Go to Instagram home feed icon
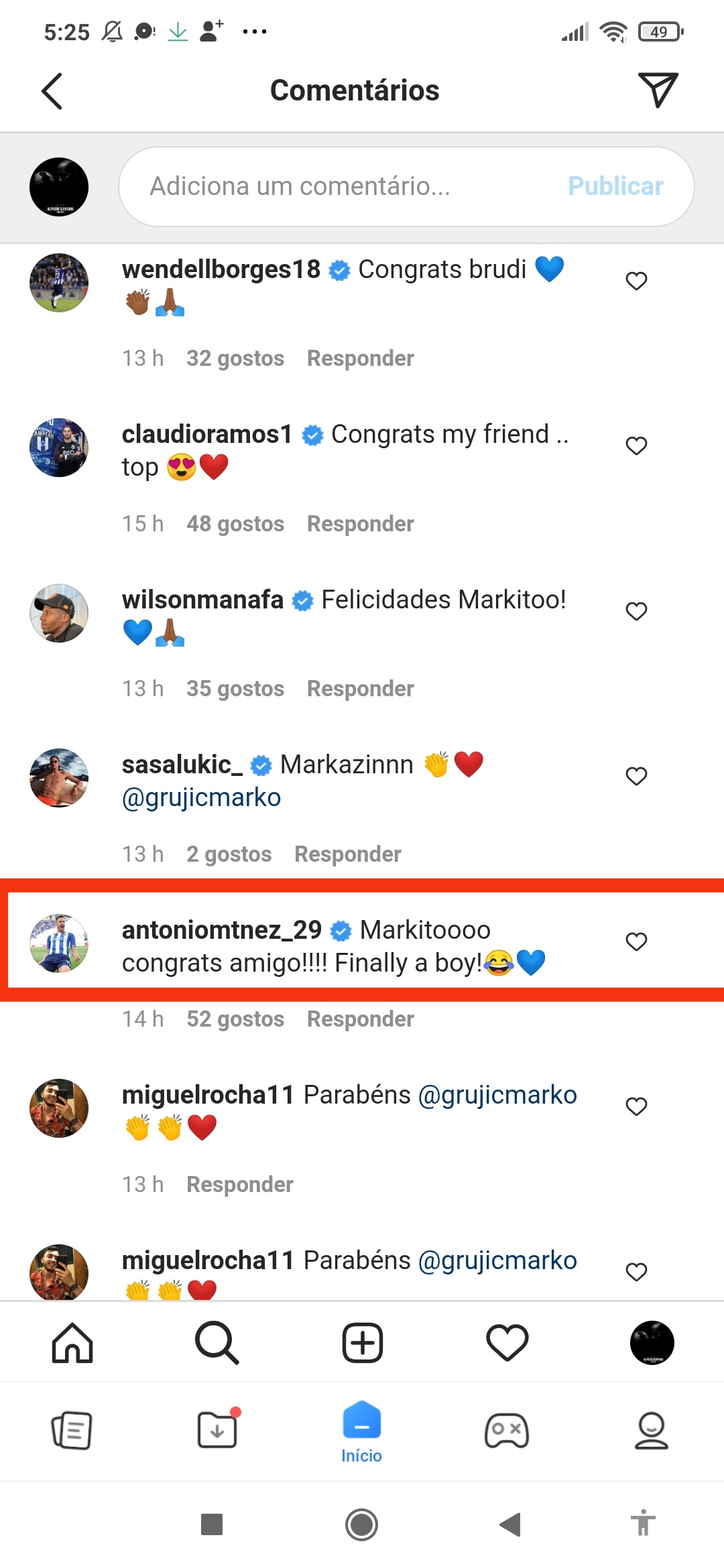The image size is (724, 1568). [72, 1343]
